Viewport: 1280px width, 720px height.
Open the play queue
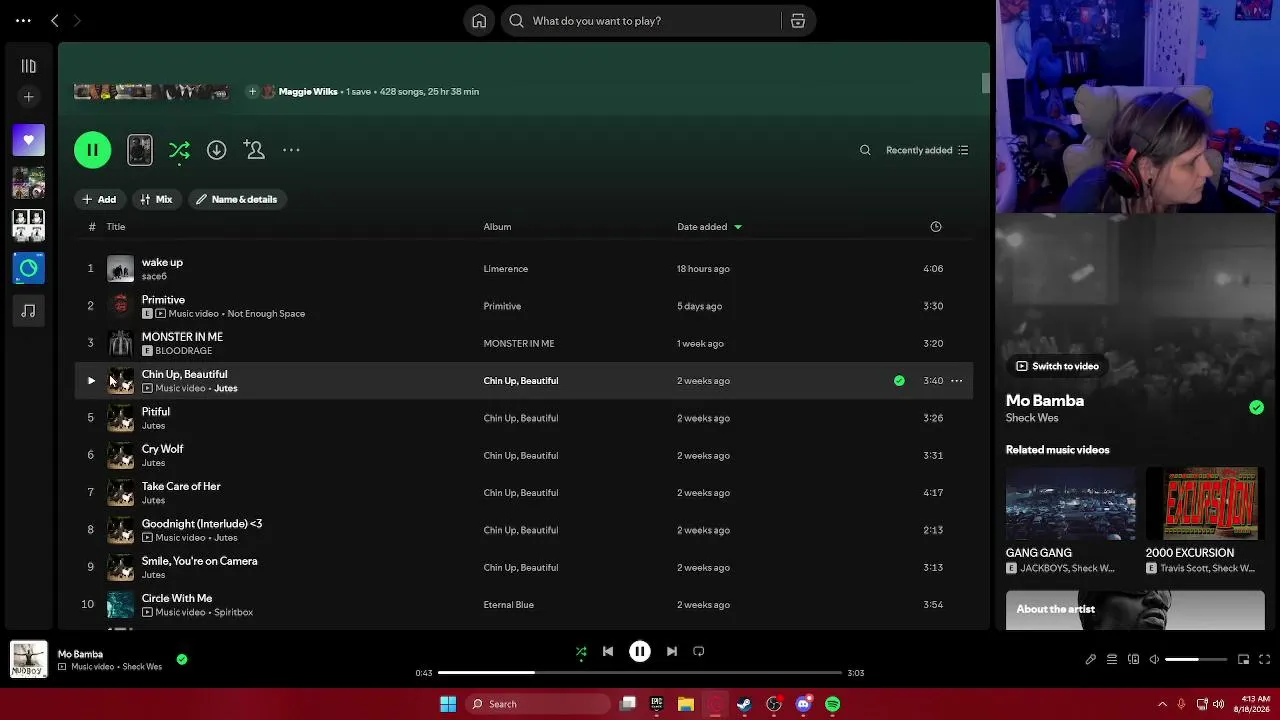click(1112, 660)
